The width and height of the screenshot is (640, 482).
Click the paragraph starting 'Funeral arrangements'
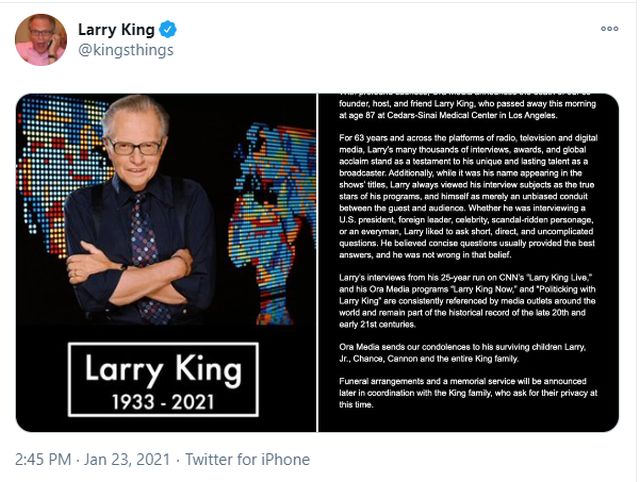[x=467, y=406]
